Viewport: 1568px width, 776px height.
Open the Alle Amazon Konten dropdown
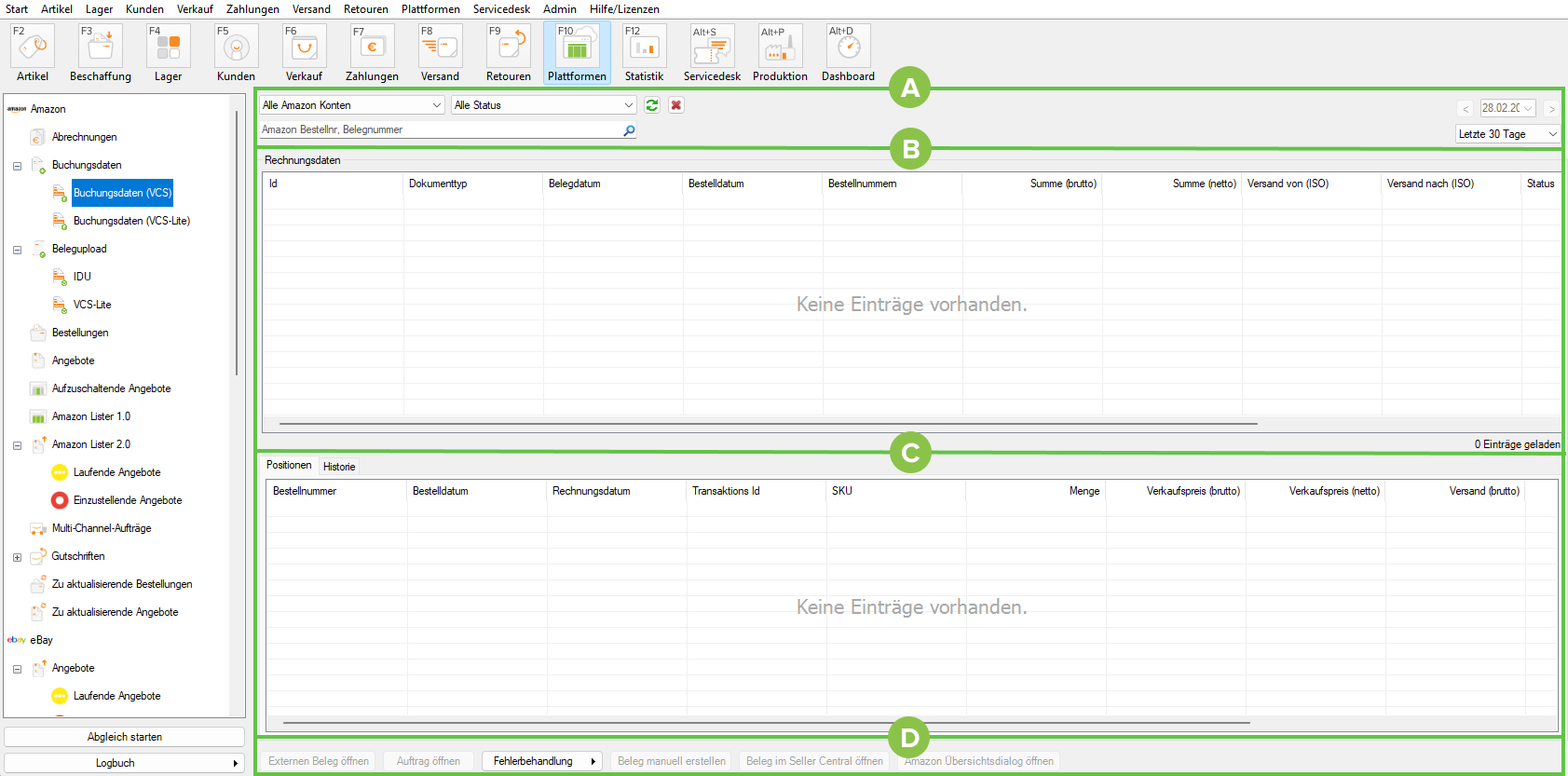click(352, 105)
